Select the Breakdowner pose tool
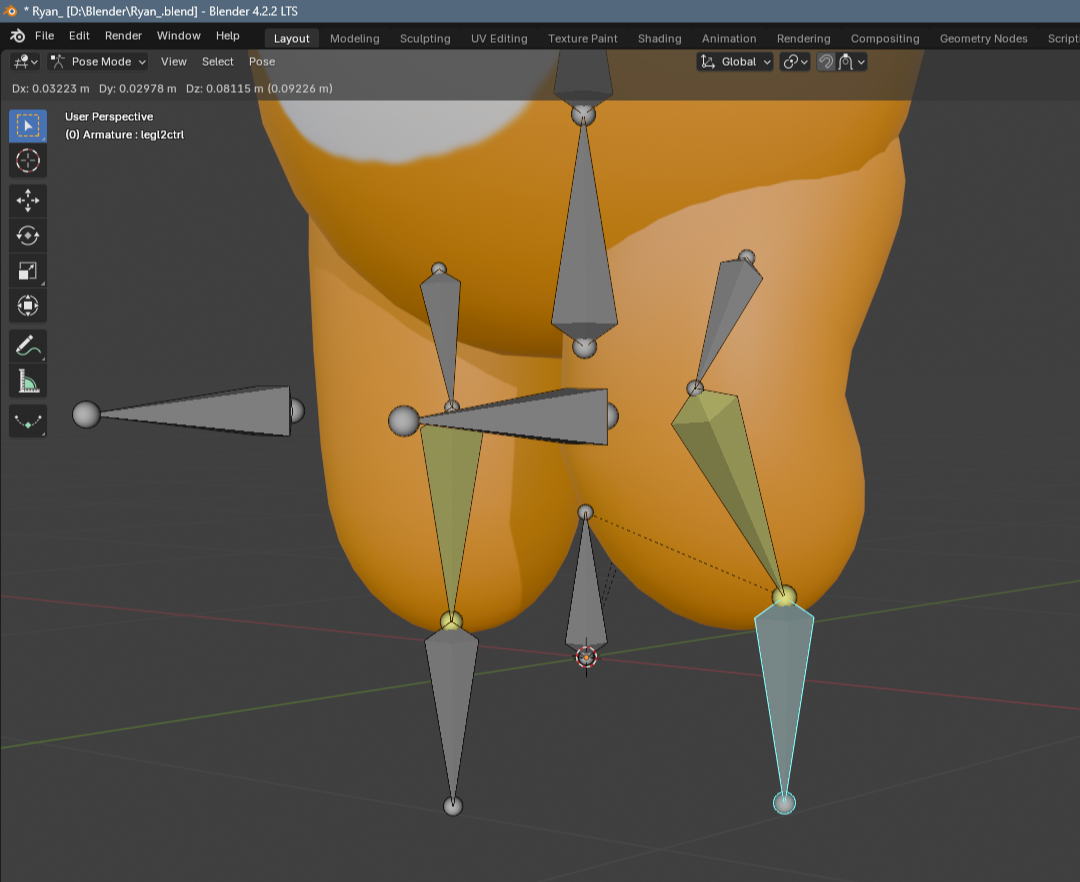Viewport: 1080px width, 882px height. 28,421
